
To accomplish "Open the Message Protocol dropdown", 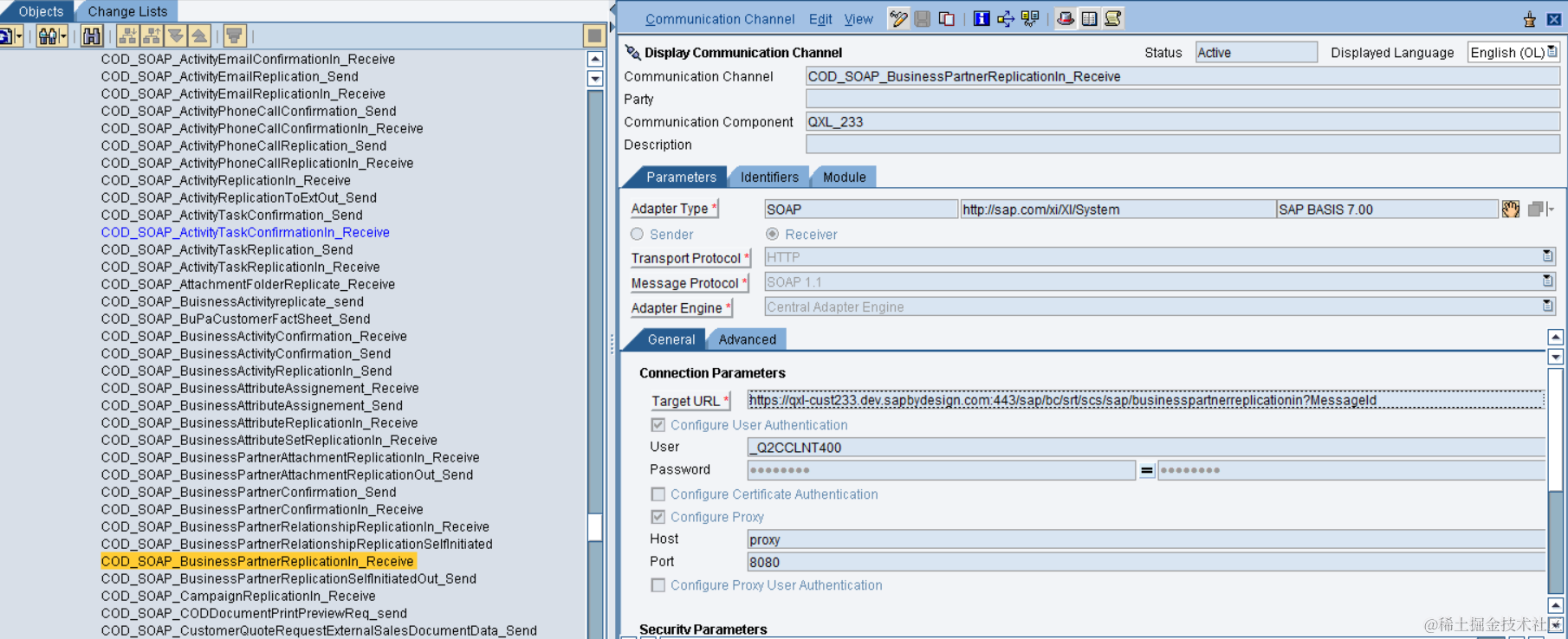I will coord(1547,281).
